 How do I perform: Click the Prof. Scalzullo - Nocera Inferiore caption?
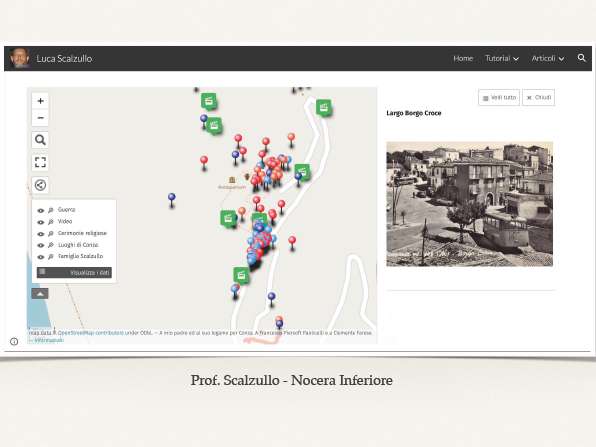coord(292,380)
